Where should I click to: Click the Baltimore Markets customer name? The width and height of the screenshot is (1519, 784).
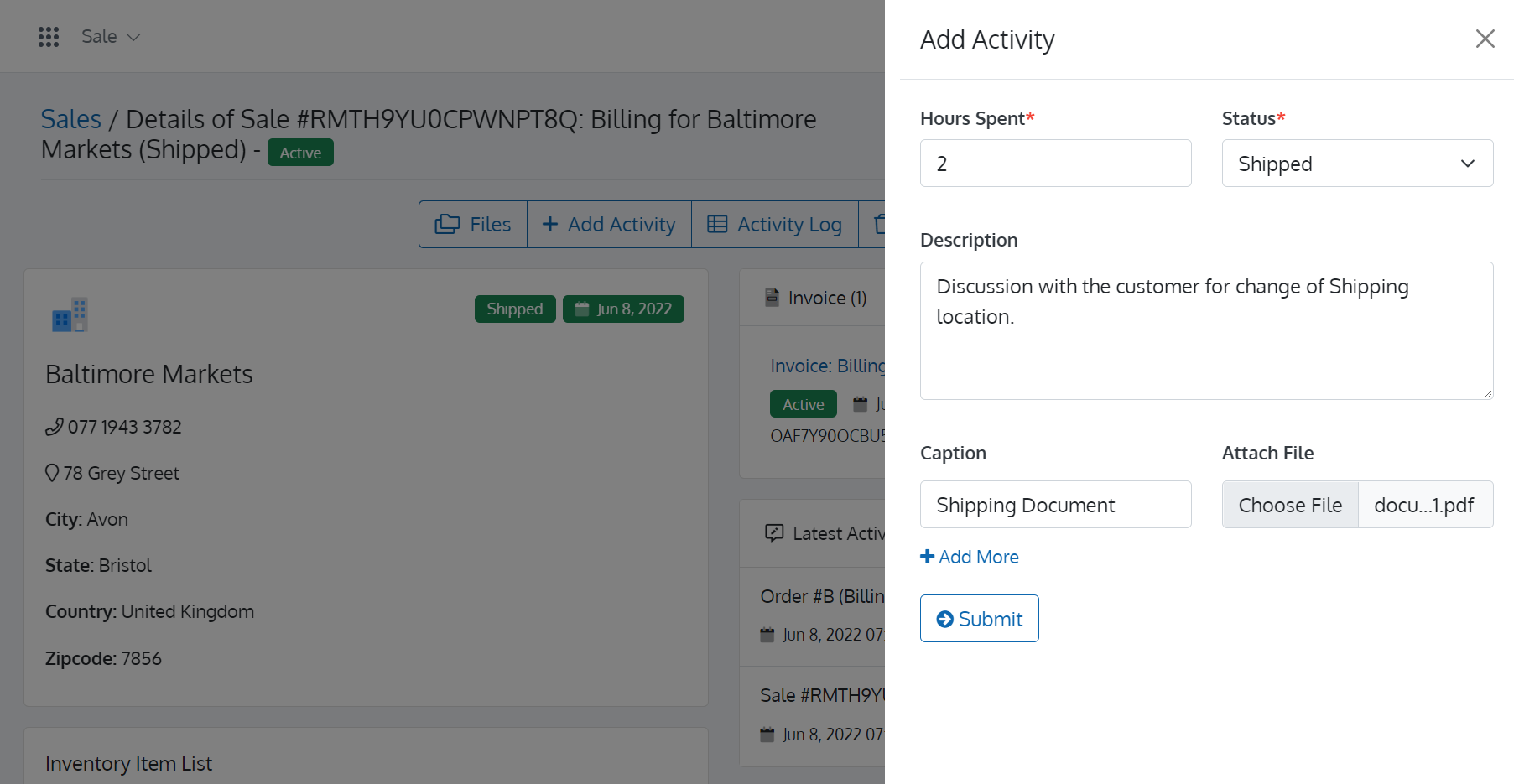149,374
